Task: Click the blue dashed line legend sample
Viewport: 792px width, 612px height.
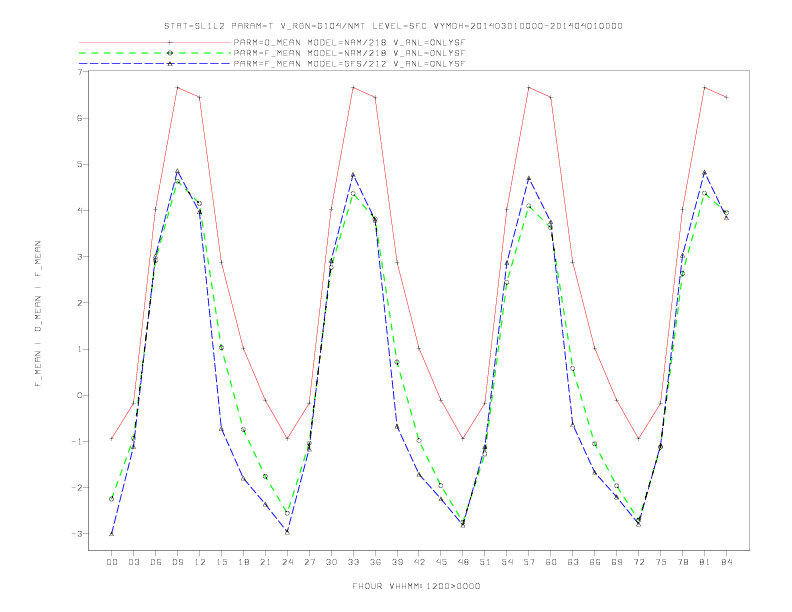Action: (x=155, y=64)
